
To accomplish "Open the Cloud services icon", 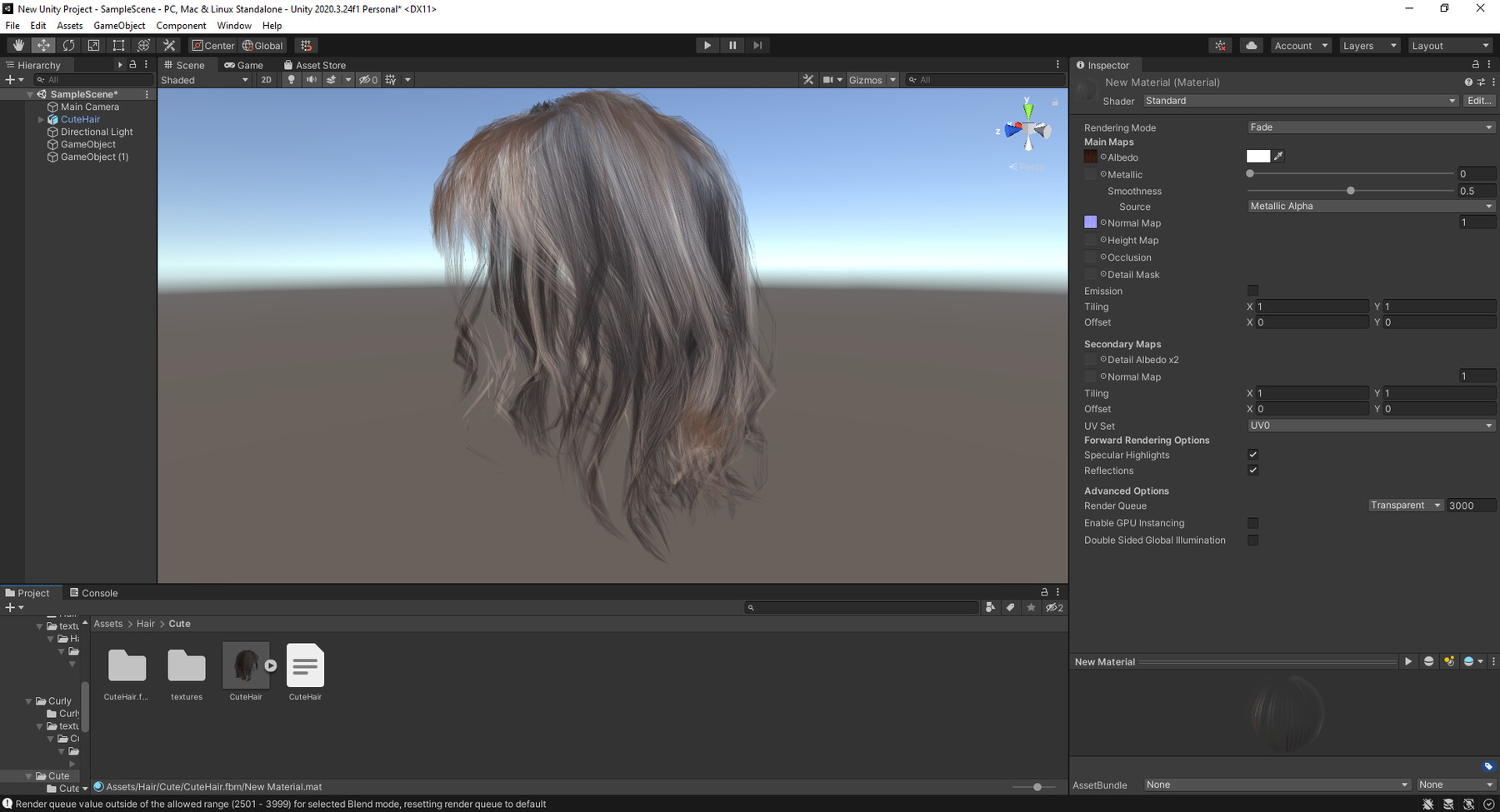I will click(x=1251, y=46).
